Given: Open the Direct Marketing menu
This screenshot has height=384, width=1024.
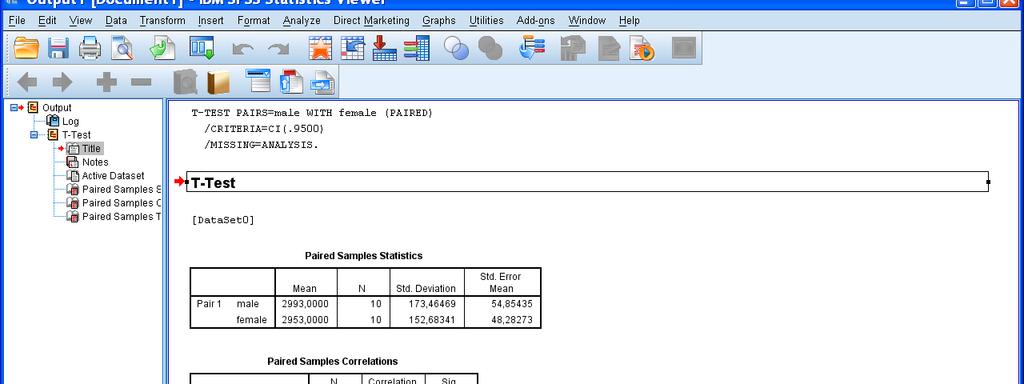Looking at the screenshot, I should click(371, 20).
